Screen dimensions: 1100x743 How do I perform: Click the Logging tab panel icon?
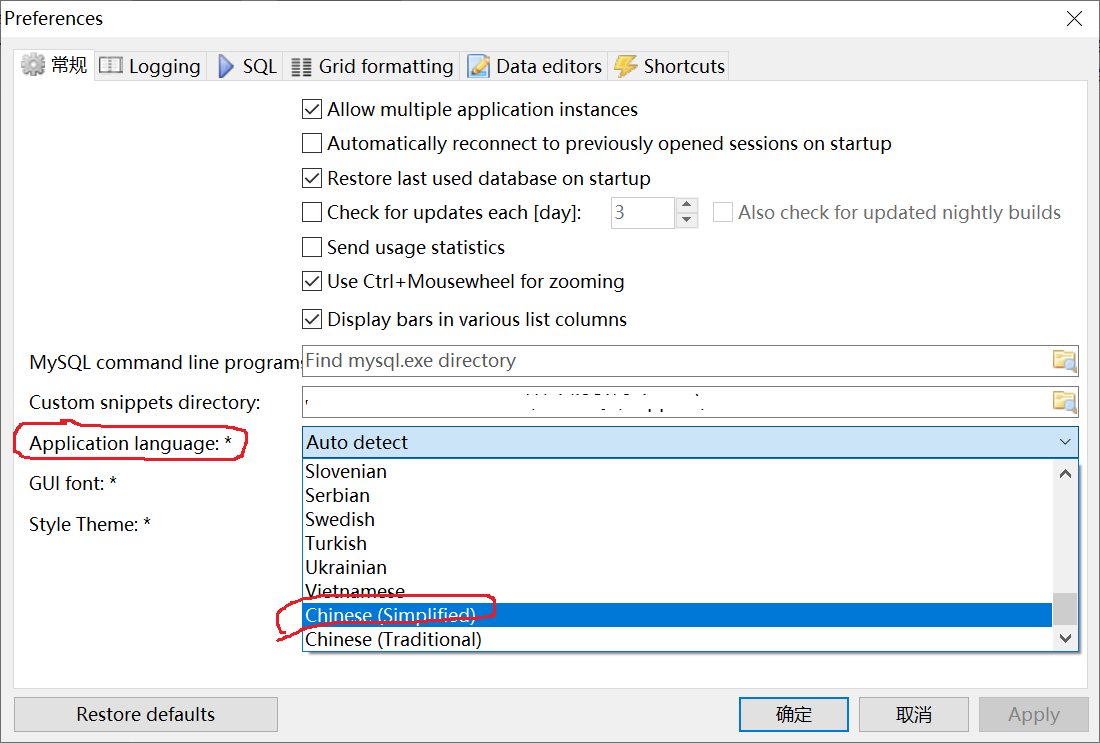click(111, 65)
